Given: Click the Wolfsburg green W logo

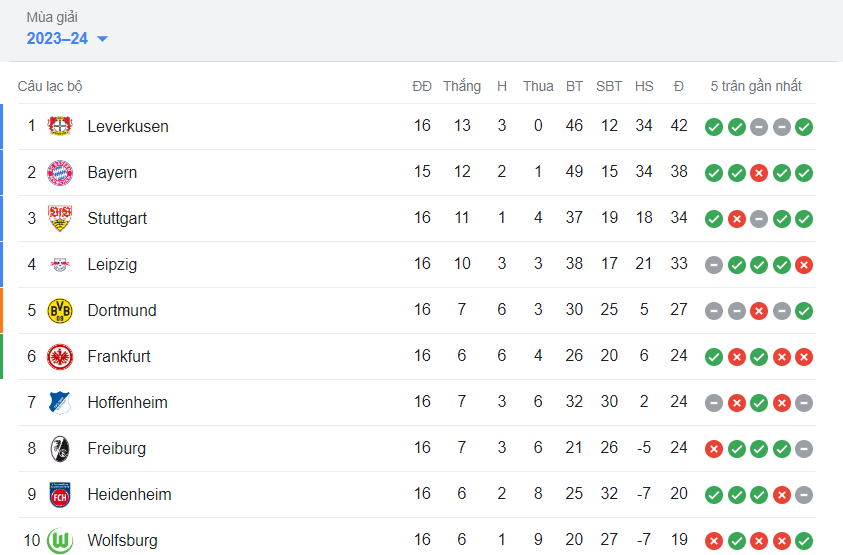Looking at the screenshot, I should [x=60, y=540].
